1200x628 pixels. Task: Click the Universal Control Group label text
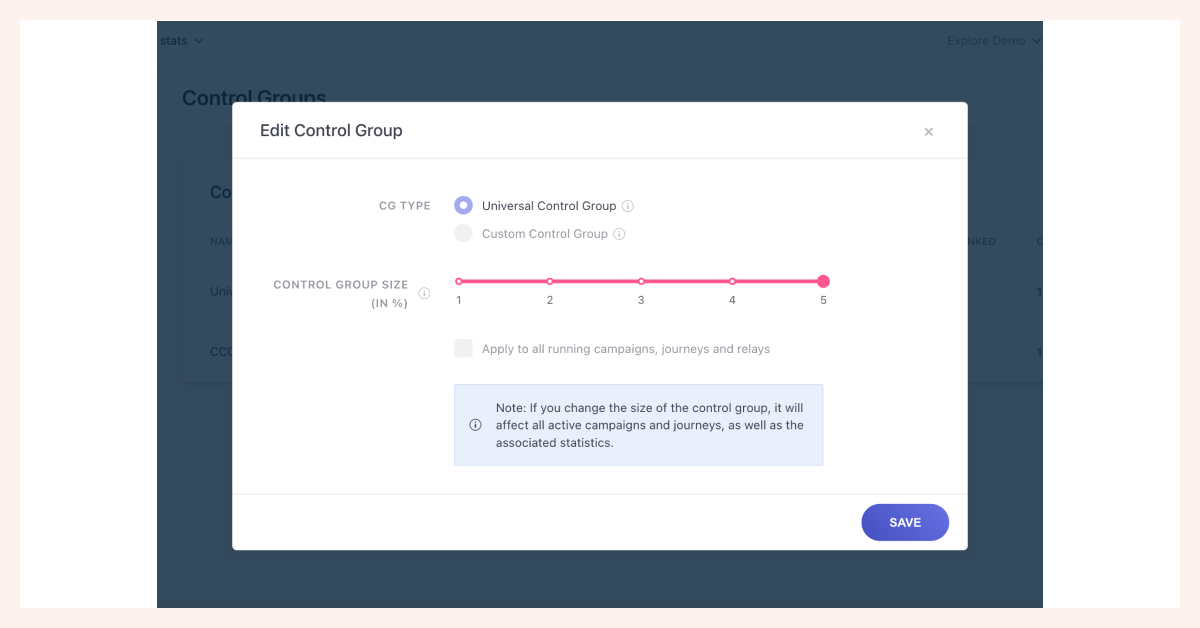[x=548, y=206]
